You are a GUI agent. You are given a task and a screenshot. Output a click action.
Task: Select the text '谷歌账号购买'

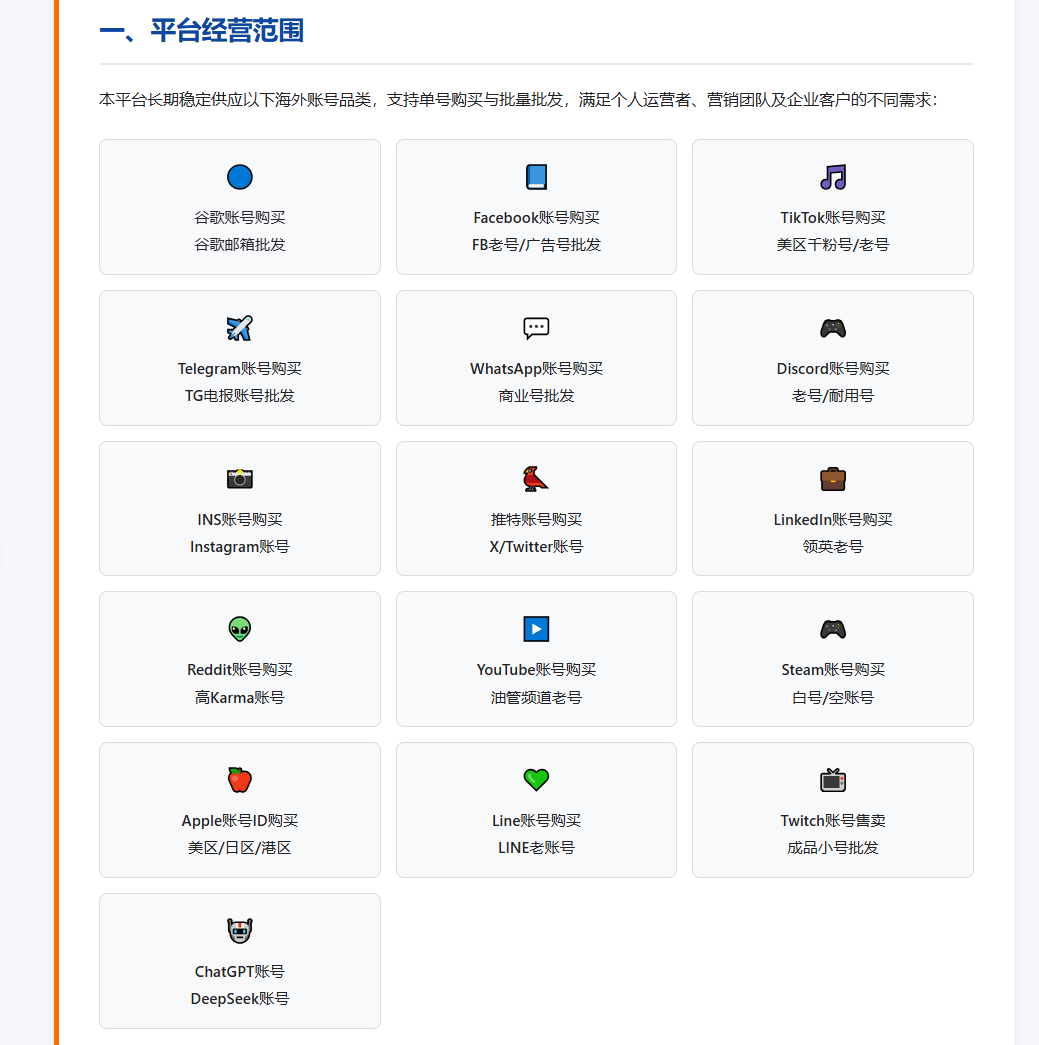(240, 218)
